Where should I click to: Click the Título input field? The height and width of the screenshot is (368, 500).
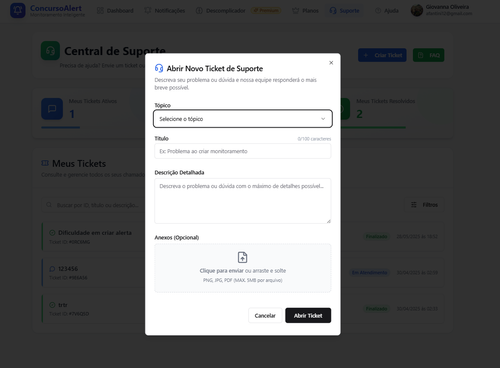[243, 151]
